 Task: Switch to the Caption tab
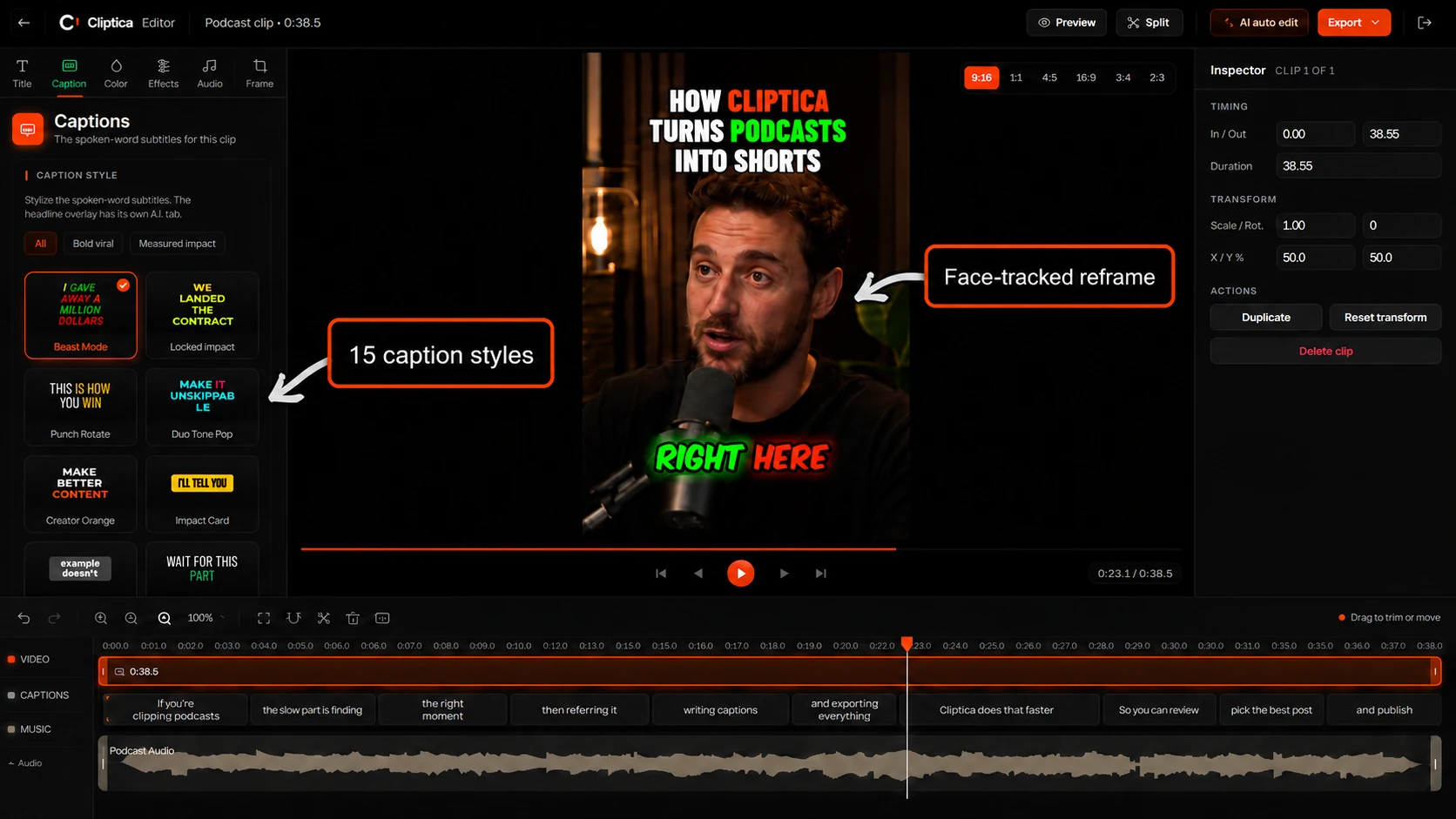[x=69, y=73]
